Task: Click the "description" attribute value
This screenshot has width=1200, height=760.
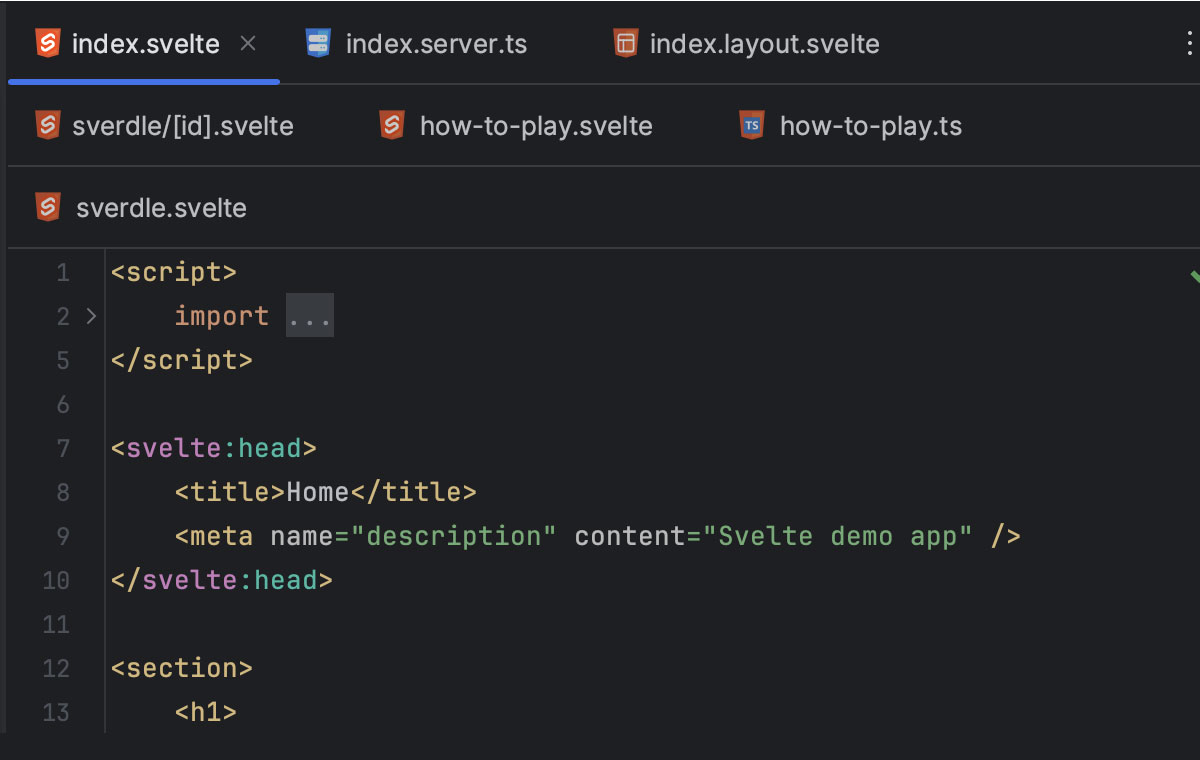Action: coord(454,536)
